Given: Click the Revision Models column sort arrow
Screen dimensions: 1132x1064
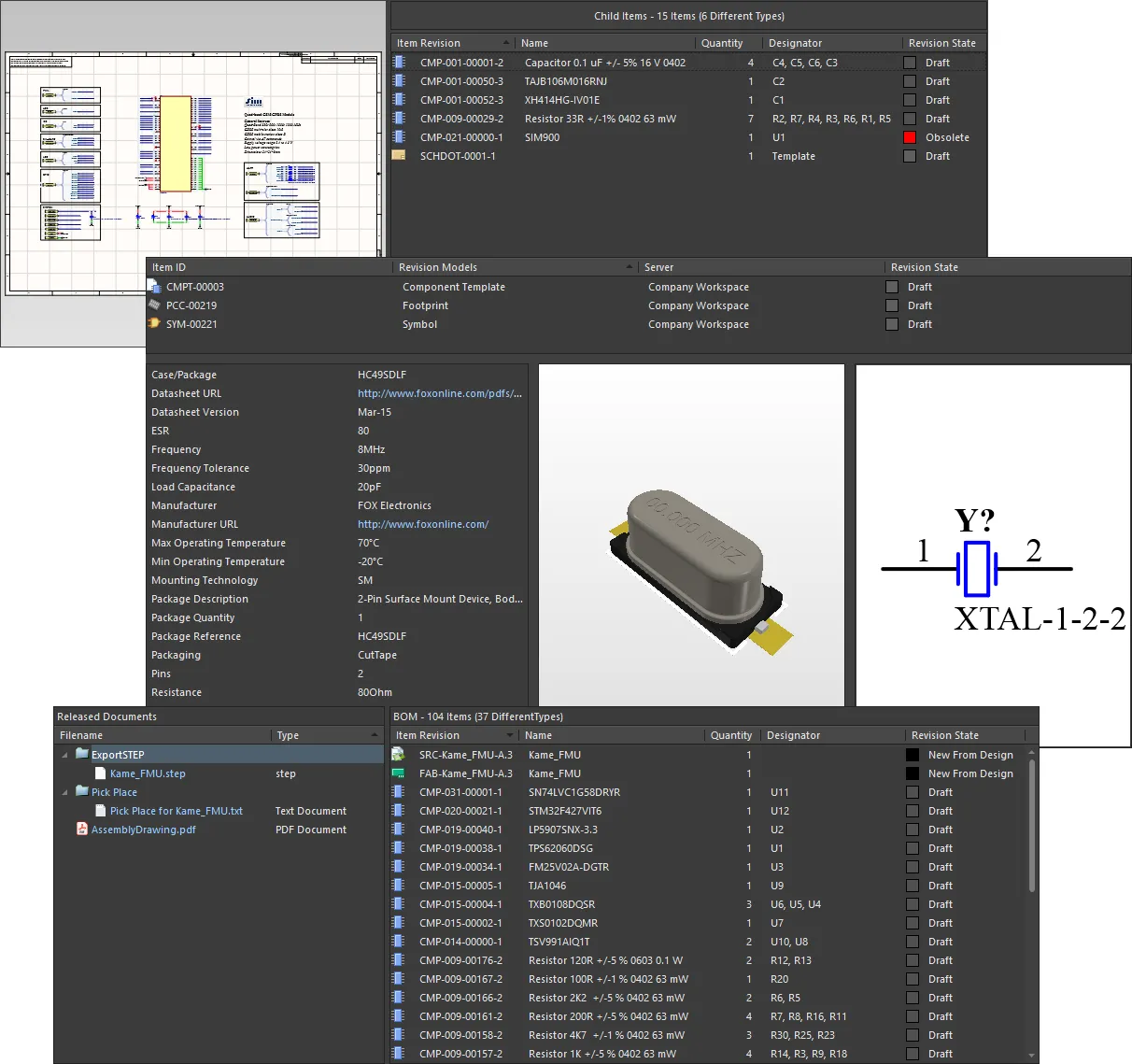Looking at the screenshot, I should pos(629,267).
